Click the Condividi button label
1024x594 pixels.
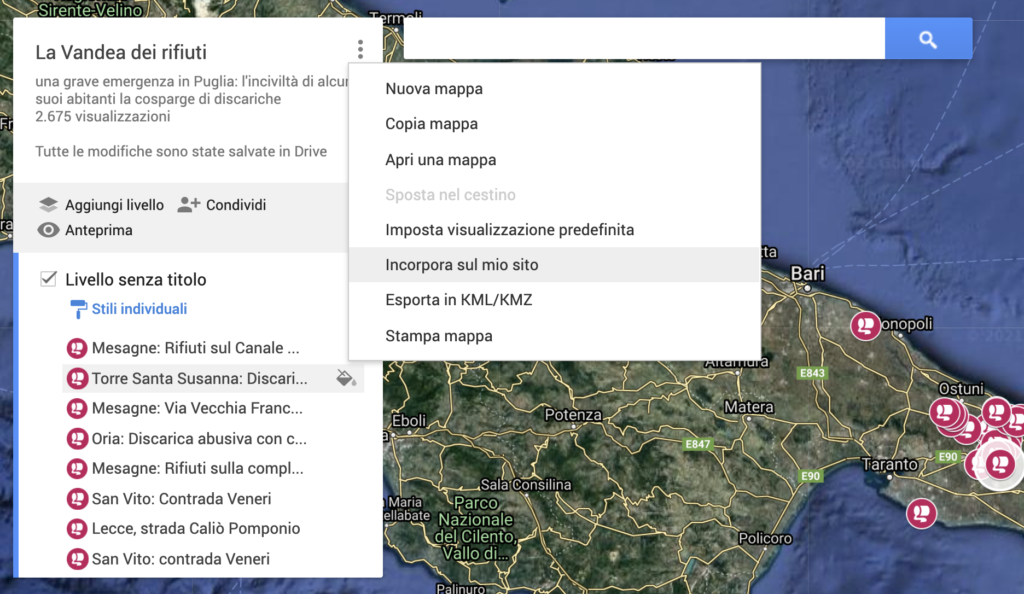pos(236,205)
